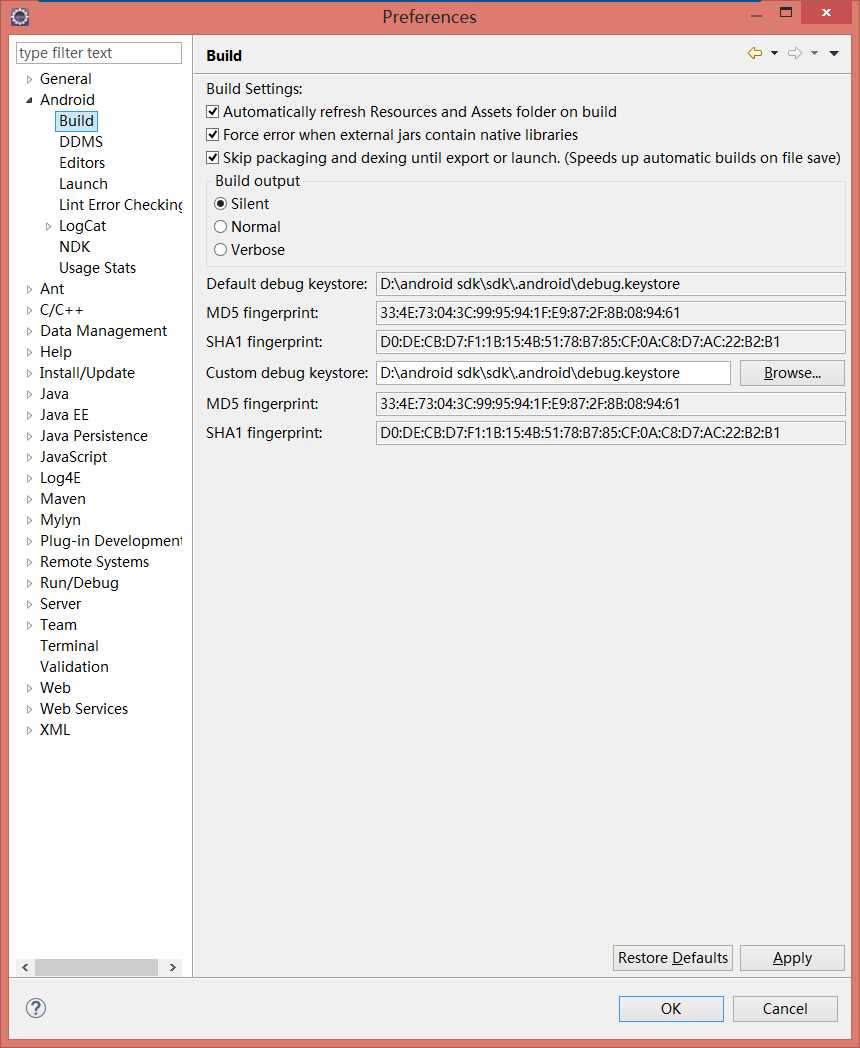860x1048 pixels.
Task: Expand the LogCat tree node
Action: coord(48,227)
